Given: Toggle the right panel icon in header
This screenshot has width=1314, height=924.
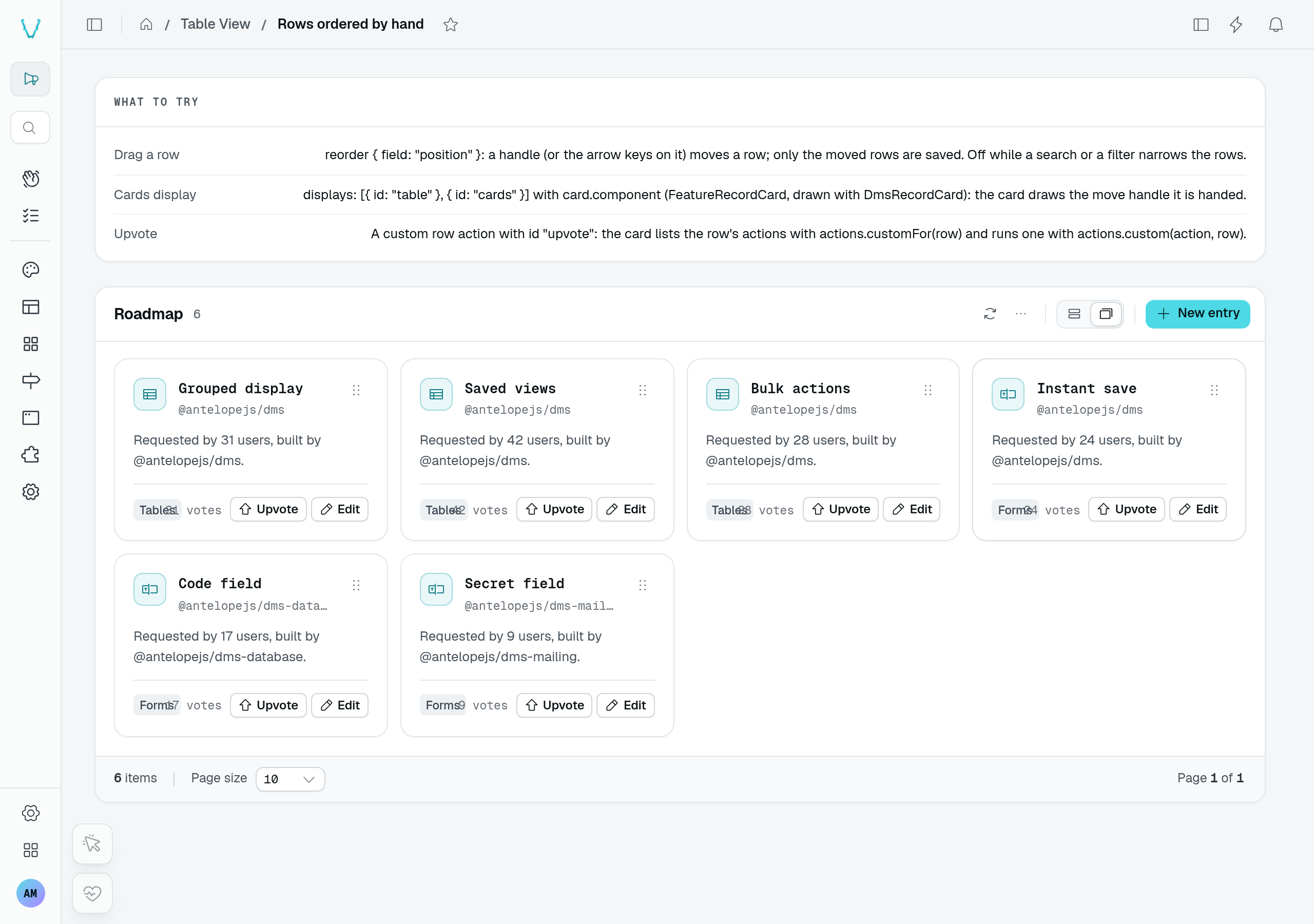Looking at the screenshot, I should click(1201, 25).
